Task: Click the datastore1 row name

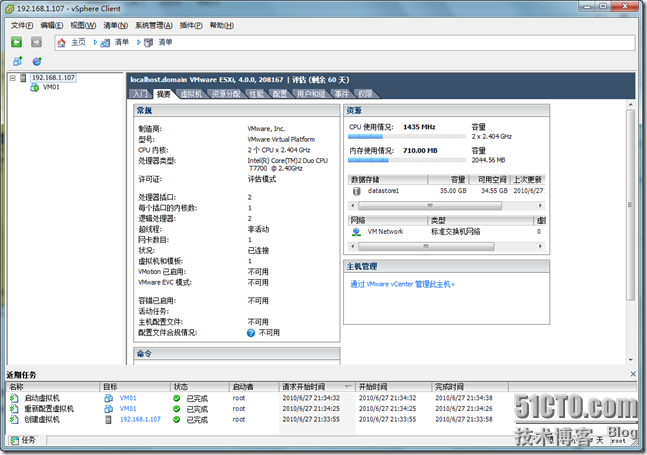Action: point(383,191)
